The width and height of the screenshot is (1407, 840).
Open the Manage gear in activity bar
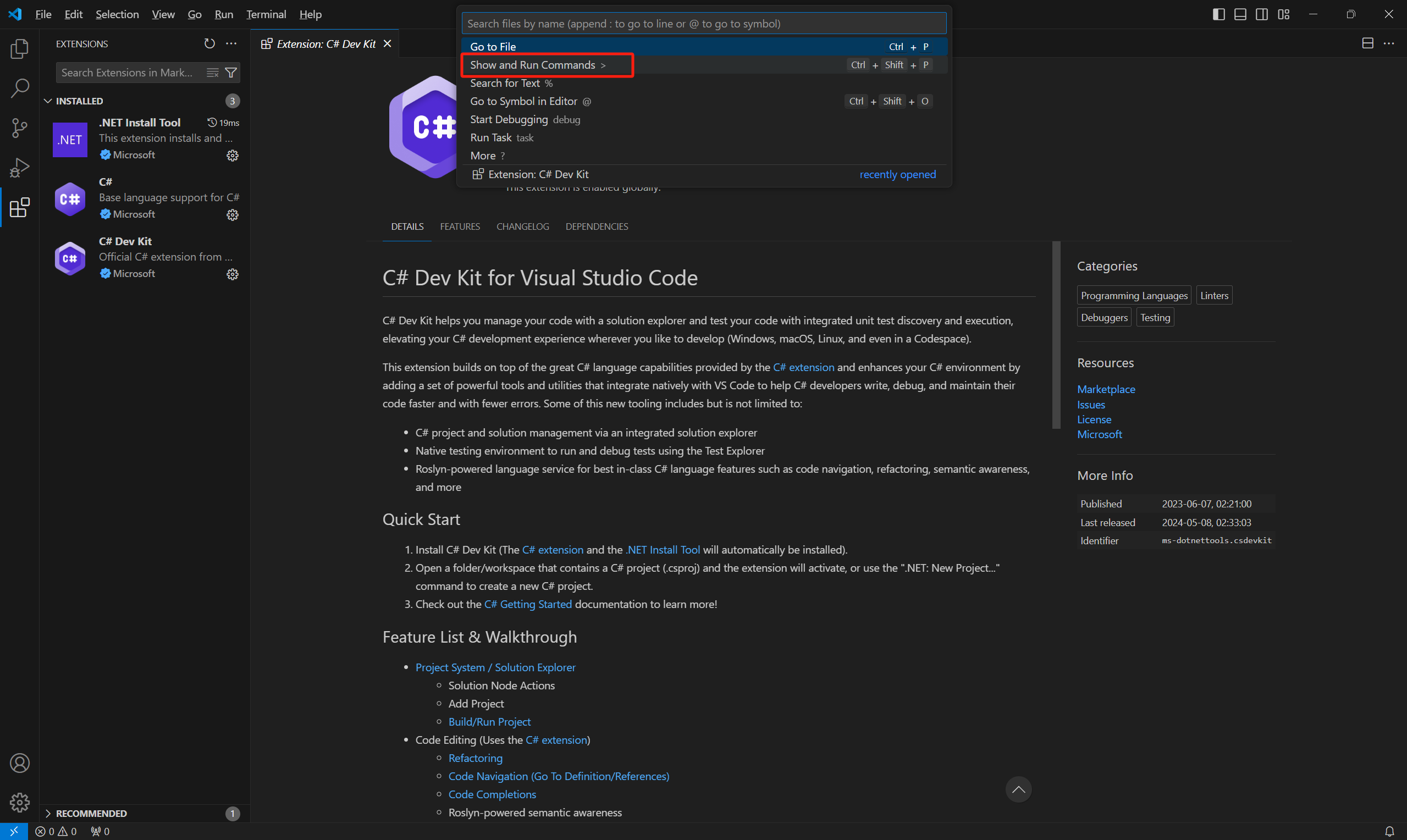(20, 803)
